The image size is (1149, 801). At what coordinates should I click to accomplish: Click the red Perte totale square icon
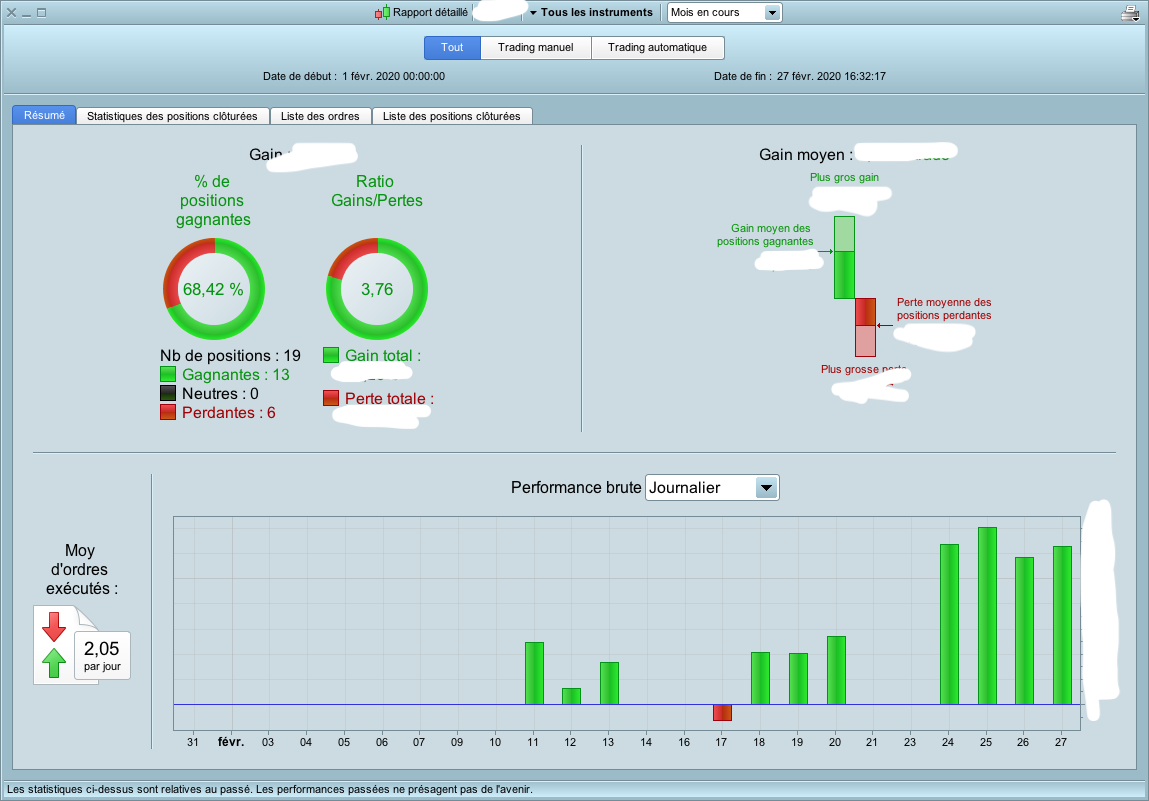point(331,398)
